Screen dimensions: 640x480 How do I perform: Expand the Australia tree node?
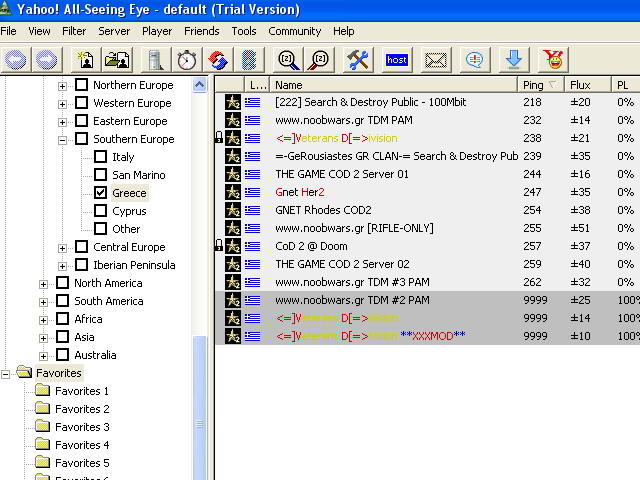(43, 356)
